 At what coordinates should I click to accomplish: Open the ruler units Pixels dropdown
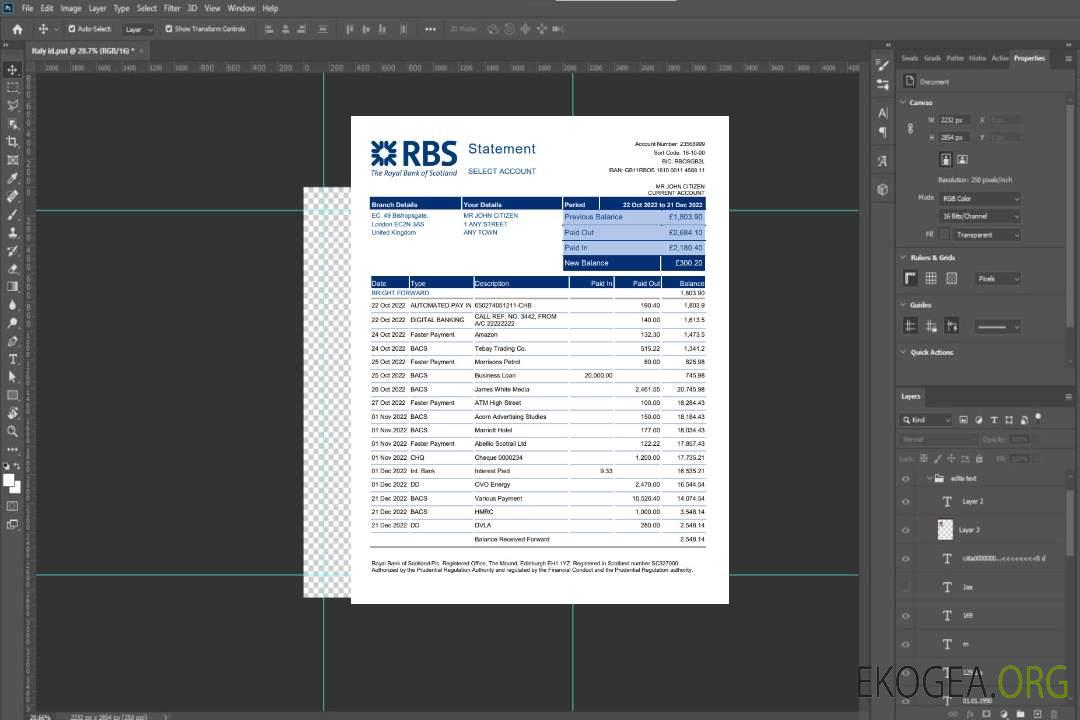[x=998, y=278]
